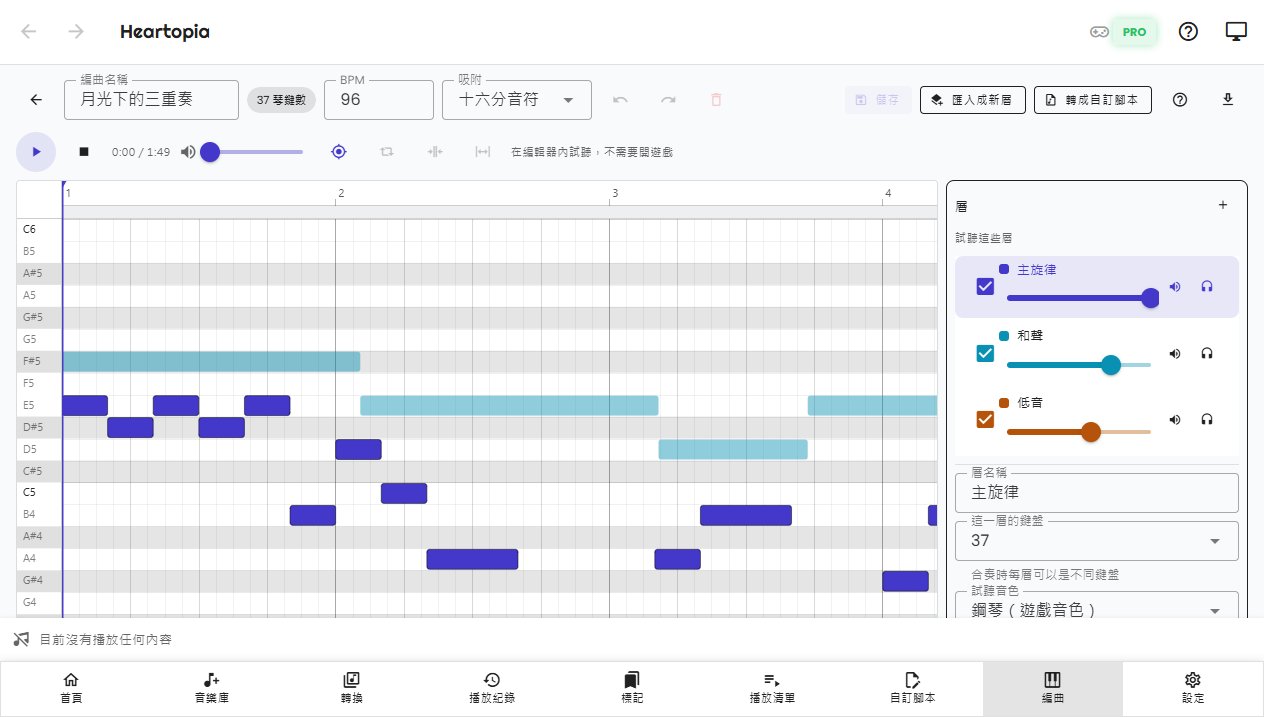Click the 轉成自訂腳本 button
1264x717 pixels.
[x=1092, y=100]
